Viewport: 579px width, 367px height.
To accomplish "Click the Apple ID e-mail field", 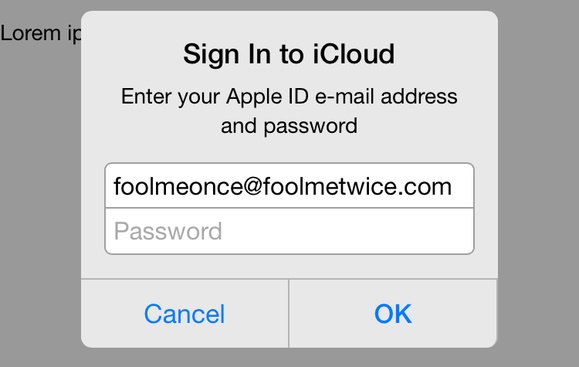I will click(290, 186).
